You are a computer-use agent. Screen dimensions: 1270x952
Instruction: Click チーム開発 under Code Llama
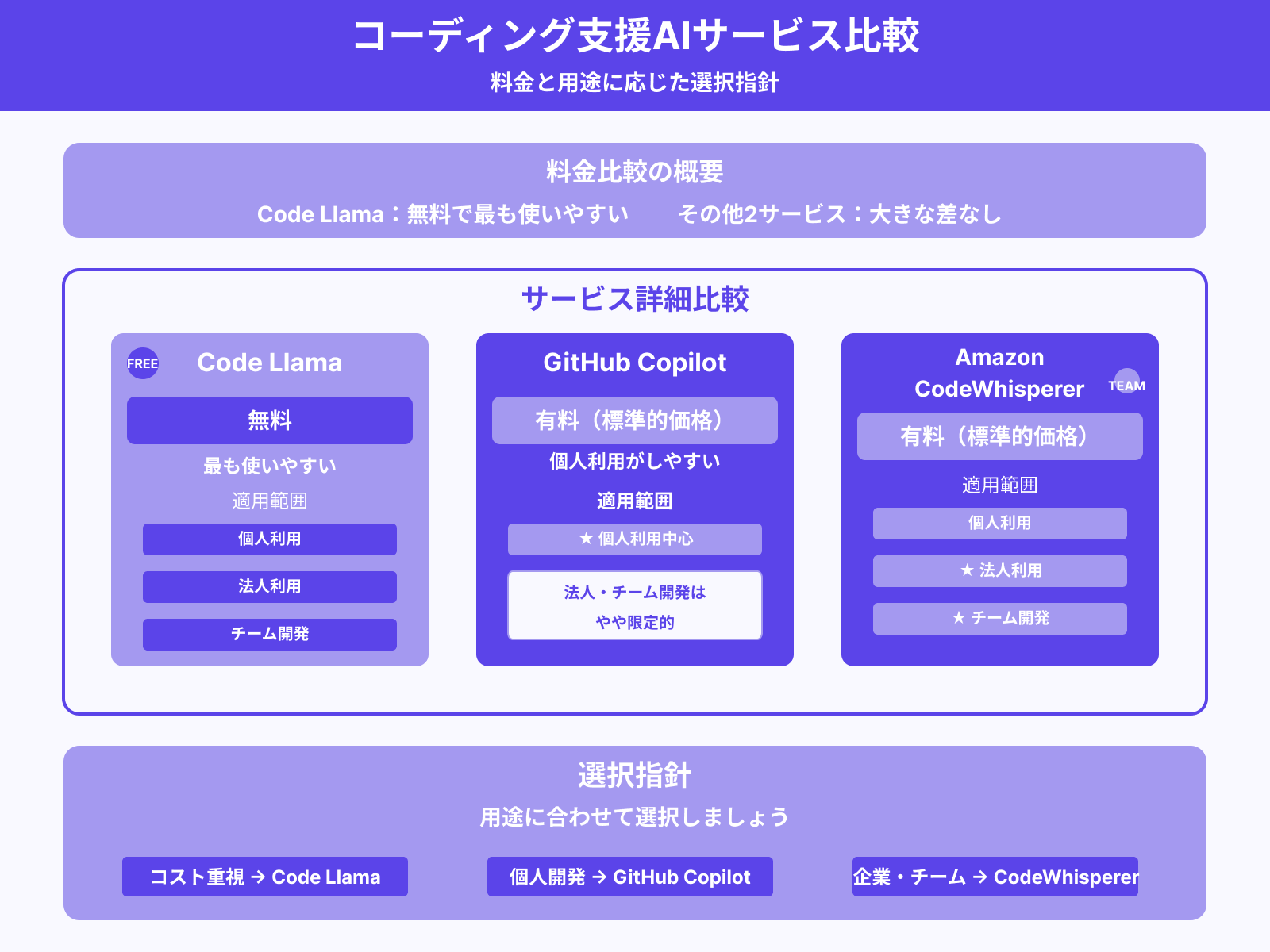(x=270, y=635)
